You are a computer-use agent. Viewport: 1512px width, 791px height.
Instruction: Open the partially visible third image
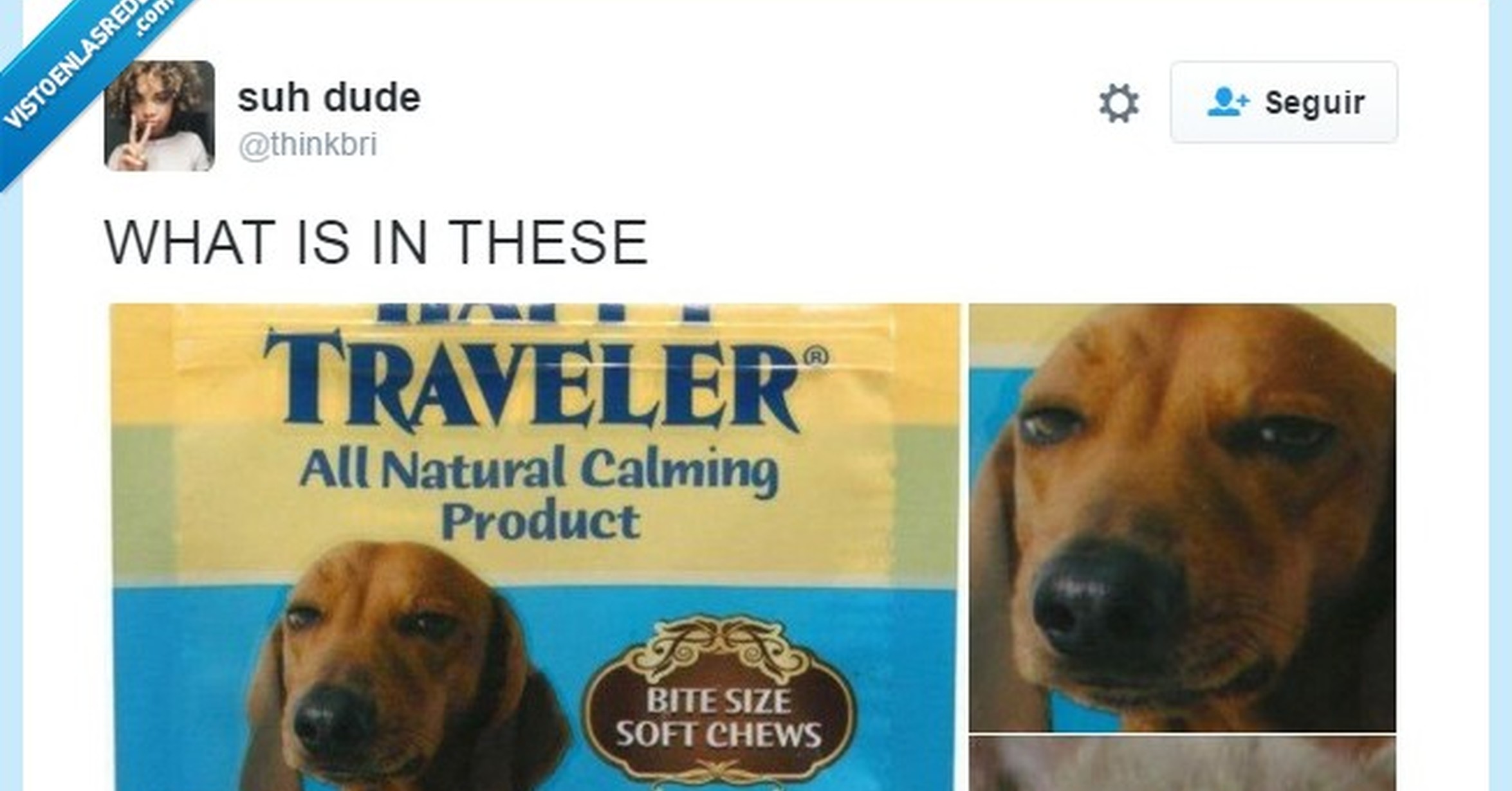tap(1183, 764)
